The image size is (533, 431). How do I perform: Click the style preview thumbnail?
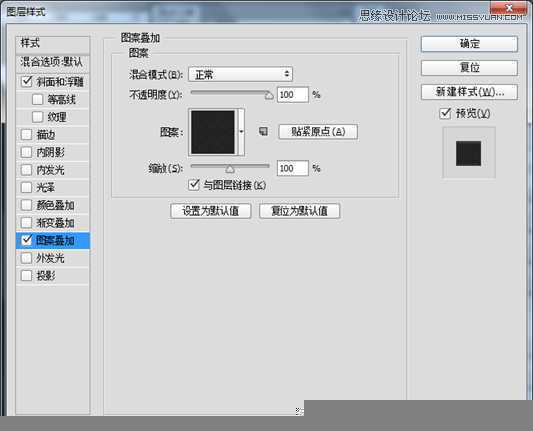point(468,153)
